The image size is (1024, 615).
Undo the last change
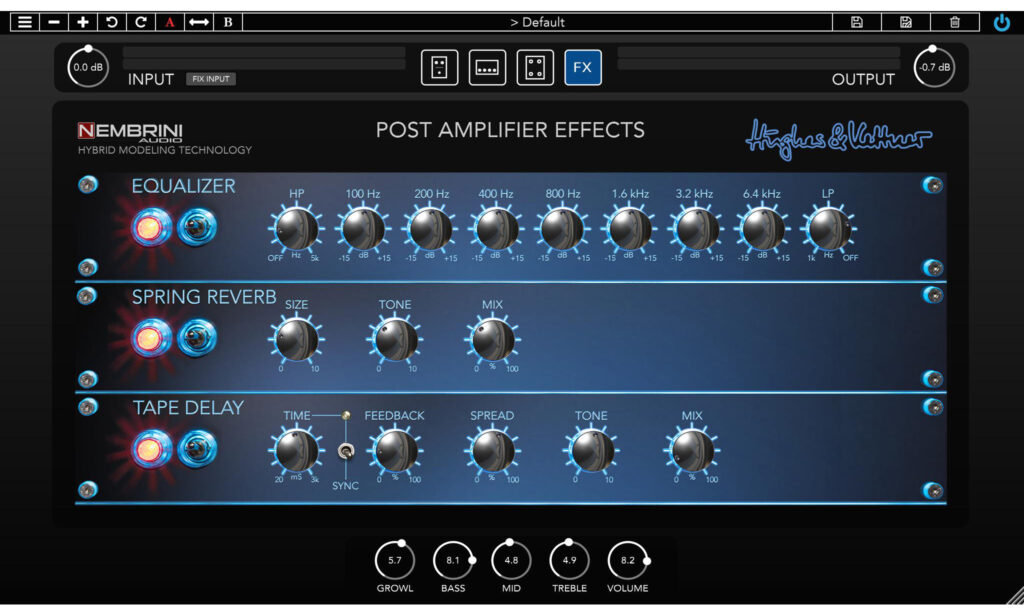tap(112, 22)
